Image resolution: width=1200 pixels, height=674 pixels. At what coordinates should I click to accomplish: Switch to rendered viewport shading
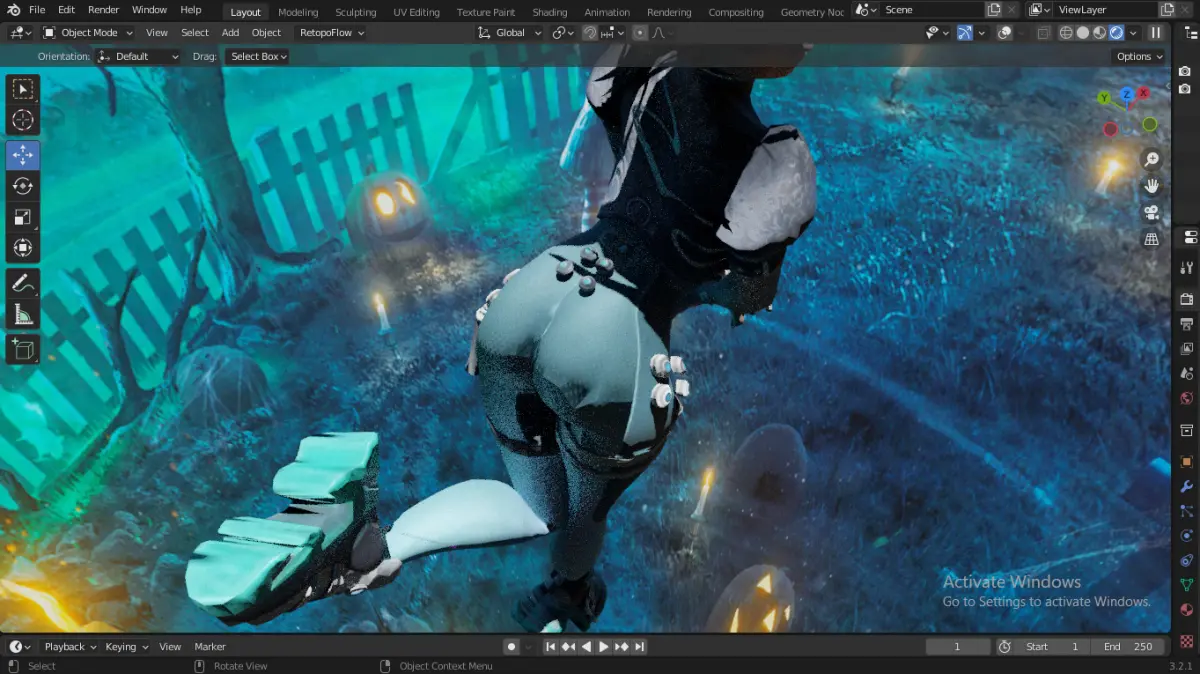coord(1117,32)
